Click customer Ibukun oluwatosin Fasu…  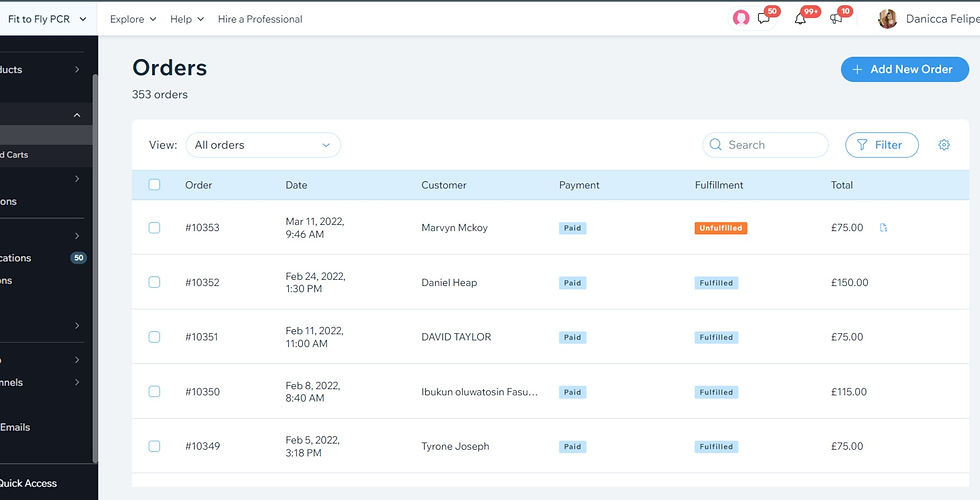coord(479,392)
